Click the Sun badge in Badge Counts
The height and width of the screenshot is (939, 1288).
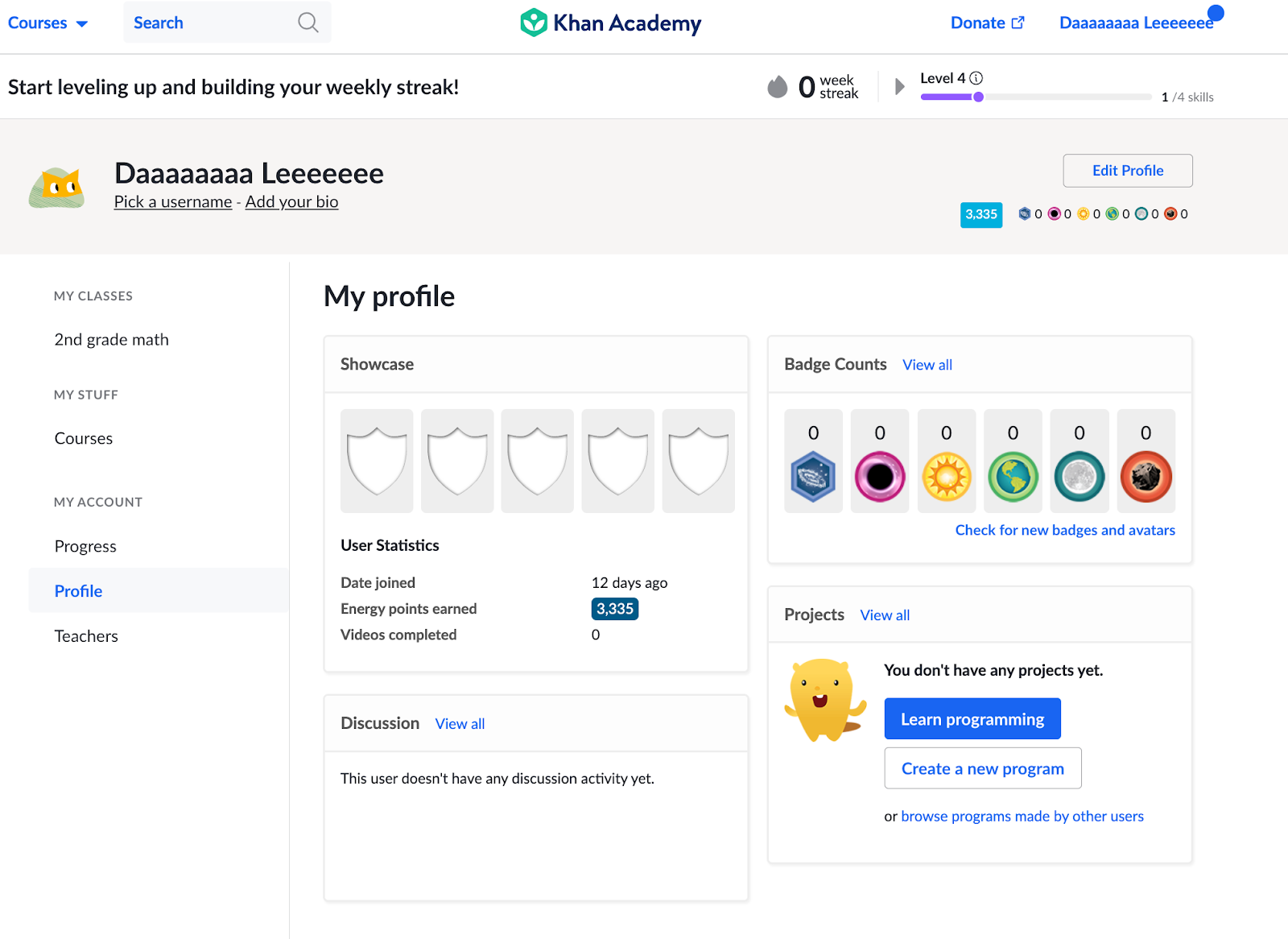[x=947, y=477]
